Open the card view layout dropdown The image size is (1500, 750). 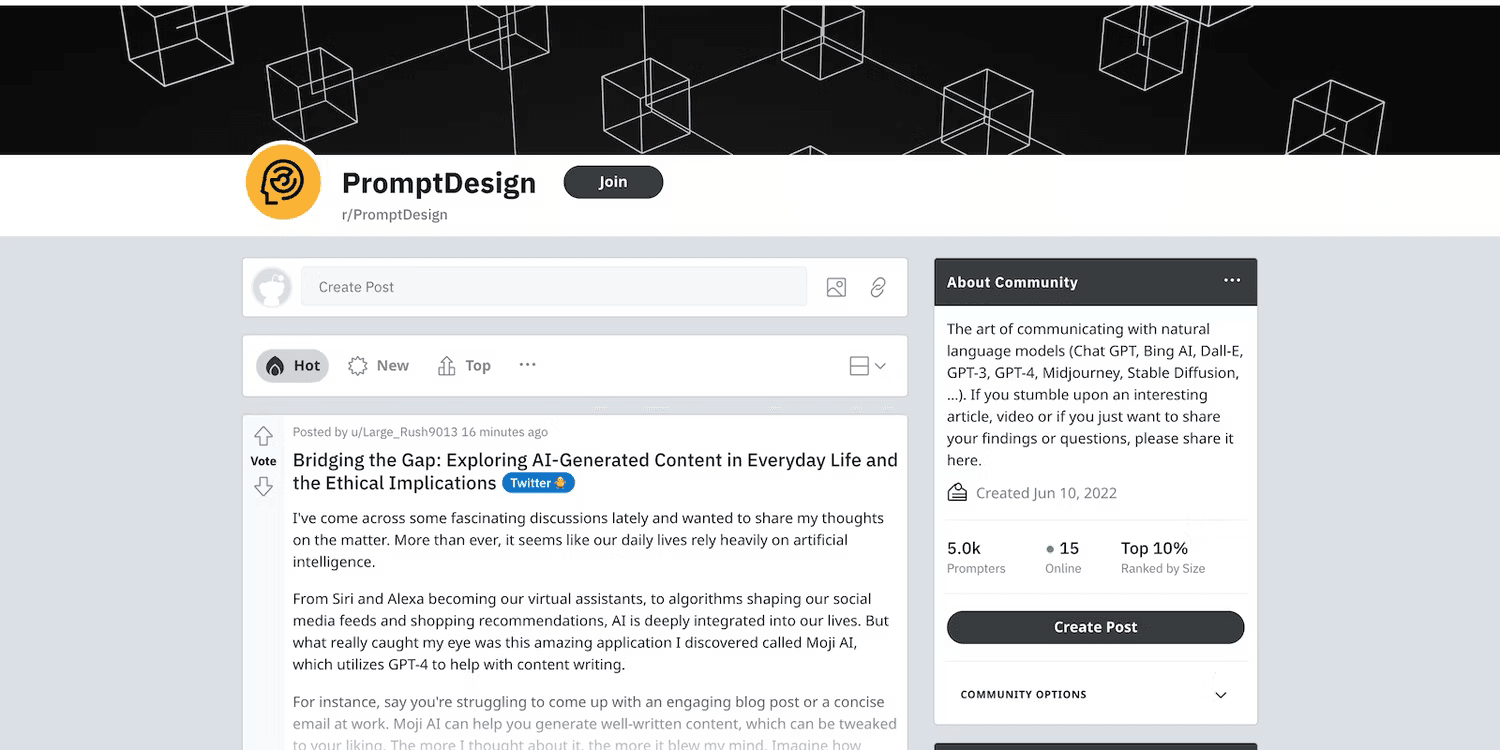[x=867, y=366]
